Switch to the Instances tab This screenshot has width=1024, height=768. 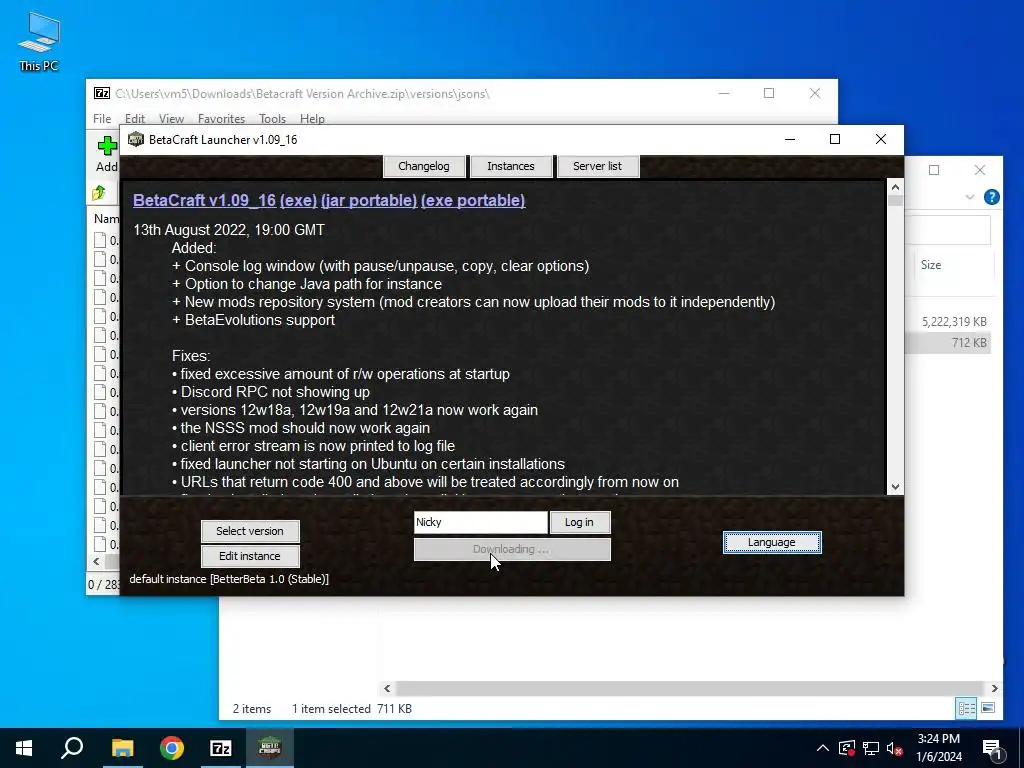(511, 166)
